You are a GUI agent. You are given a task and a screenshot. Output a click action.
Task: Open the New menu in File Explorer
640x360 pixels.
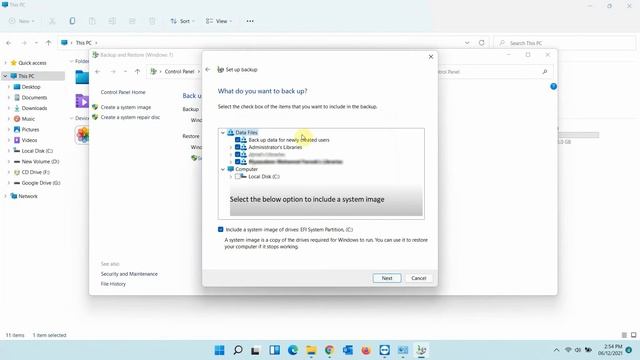[x=22, y=21]
